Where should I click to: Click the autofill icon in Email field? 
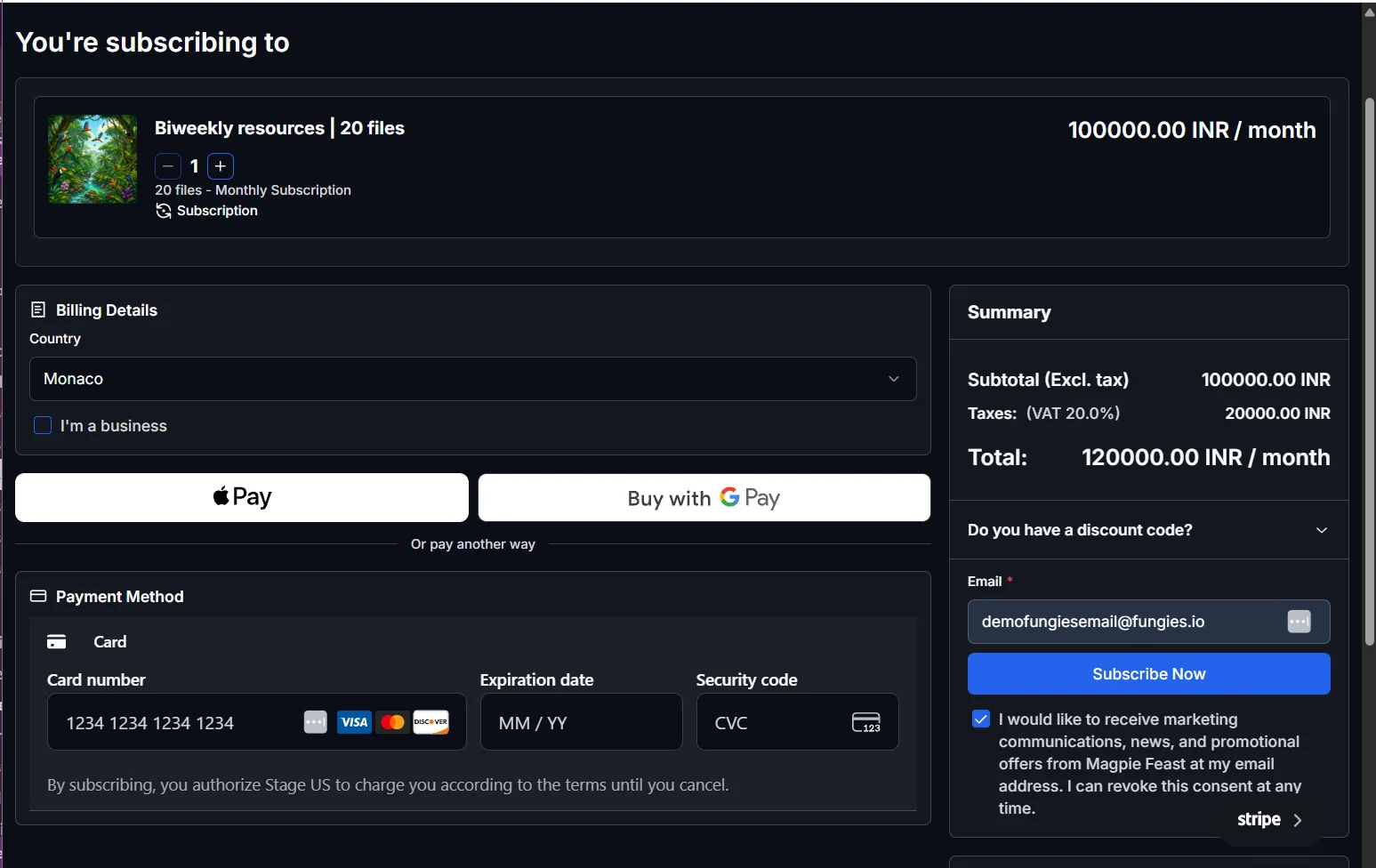(1300, 622)
